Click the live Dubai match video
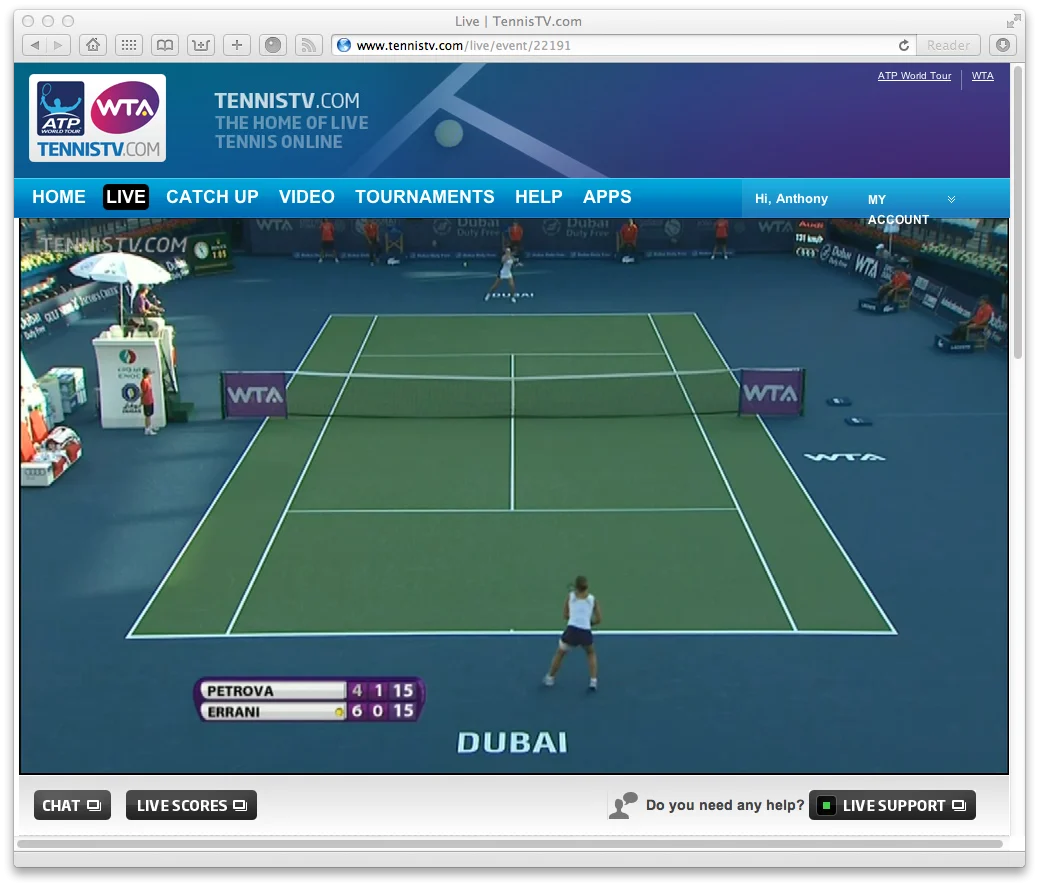Image resolution: width=1039 pixels, height=887 pixels. point(514,496)
